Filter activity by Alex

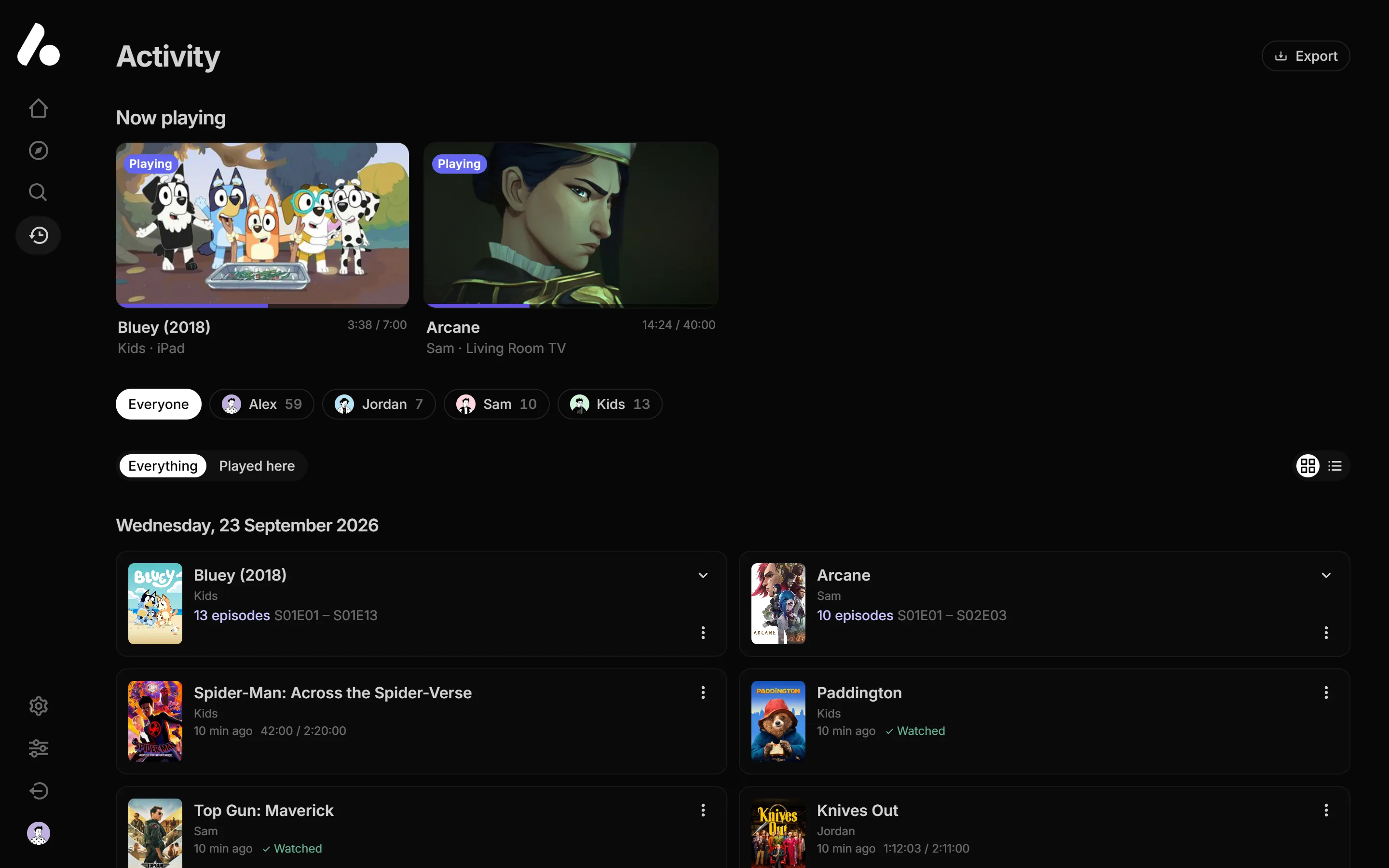tap(262, 404)
